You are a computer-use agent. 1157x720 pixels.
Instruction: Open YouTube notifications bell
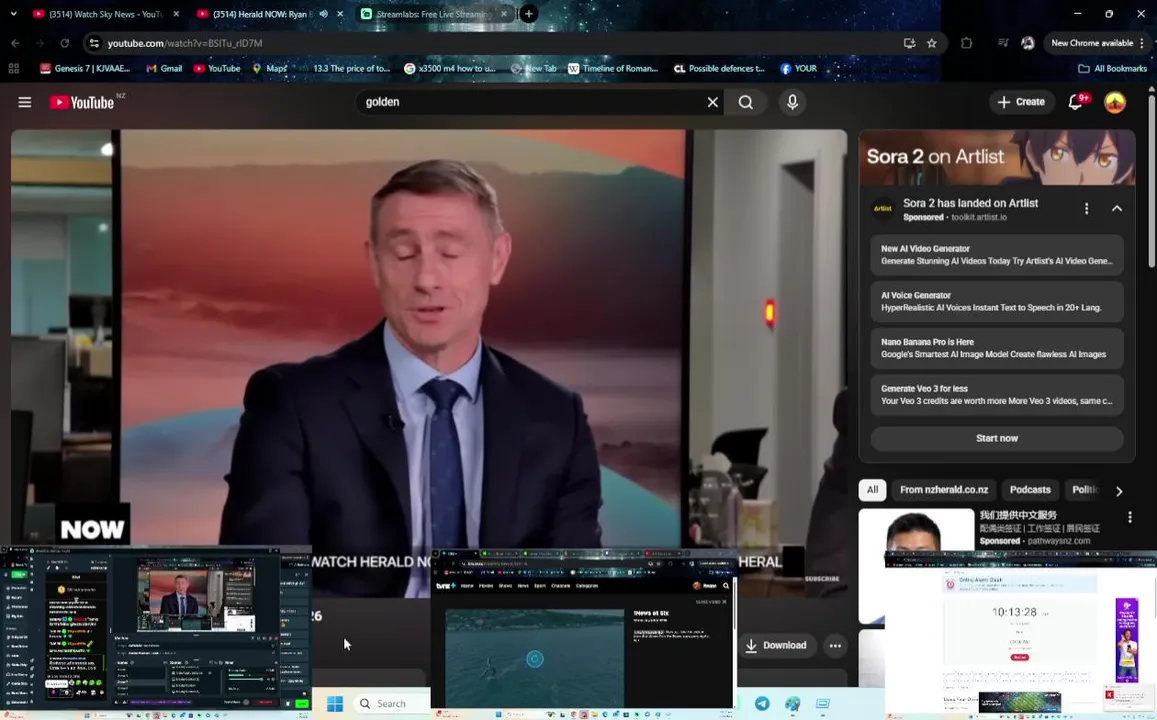tap(1076, 102)
